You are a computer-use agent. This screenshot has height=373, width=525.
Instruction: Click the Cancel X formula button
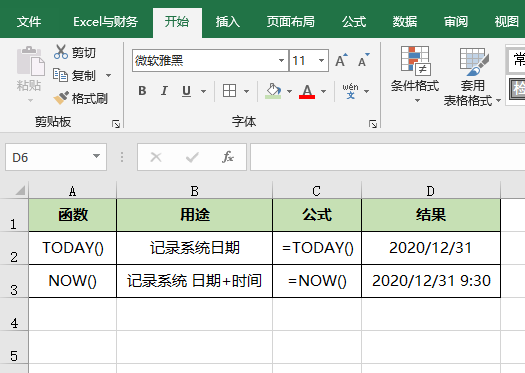point(156,157)
